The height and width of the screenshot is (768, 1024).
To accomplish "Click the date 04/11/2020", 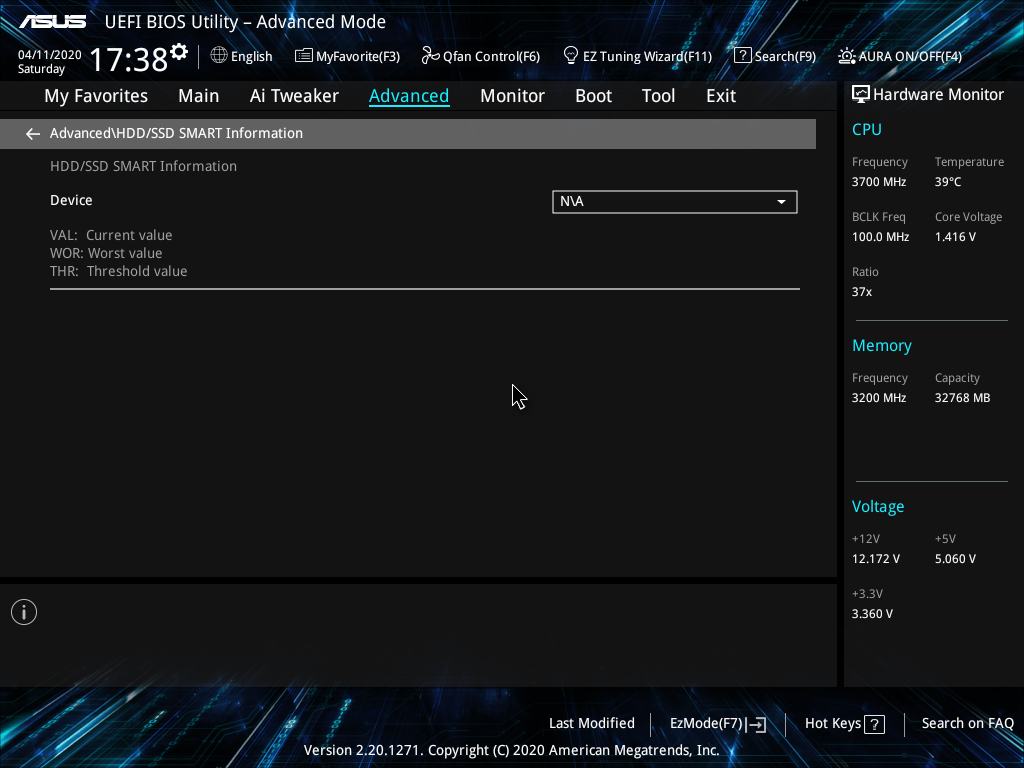I will (x=50, y=55).
